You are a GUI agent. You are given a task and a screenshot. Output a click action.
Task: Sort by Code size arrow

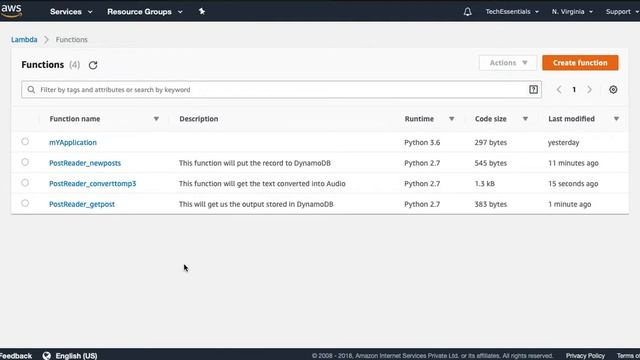[525, 119]
